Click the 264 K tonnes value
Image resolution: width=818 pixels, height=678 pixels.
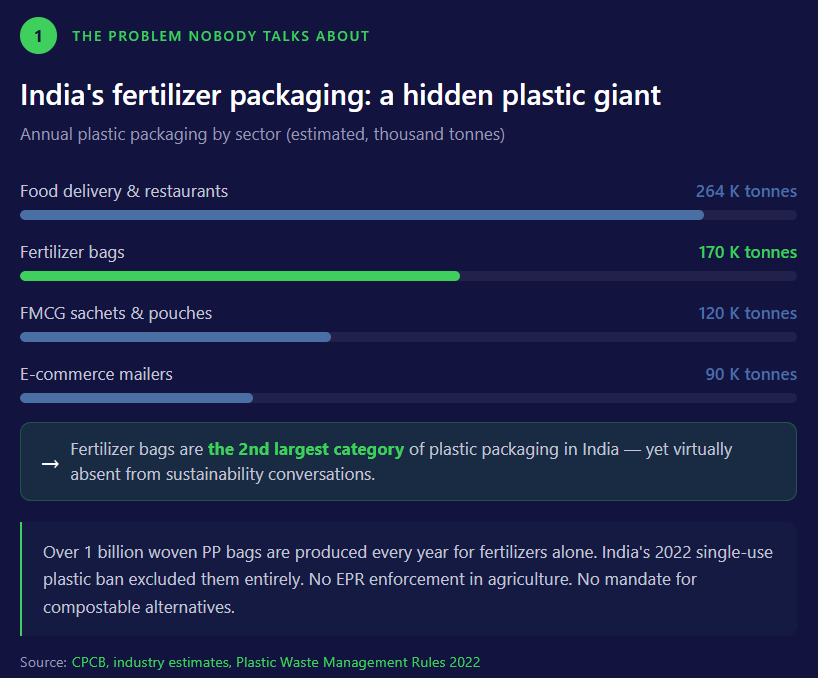746,191
